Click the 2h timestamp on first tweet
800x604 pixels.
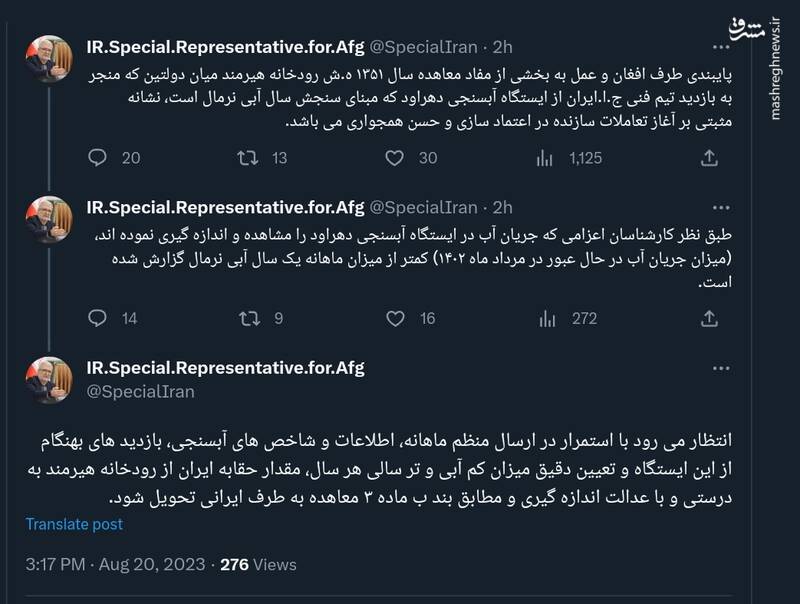(x=502, y=46)
